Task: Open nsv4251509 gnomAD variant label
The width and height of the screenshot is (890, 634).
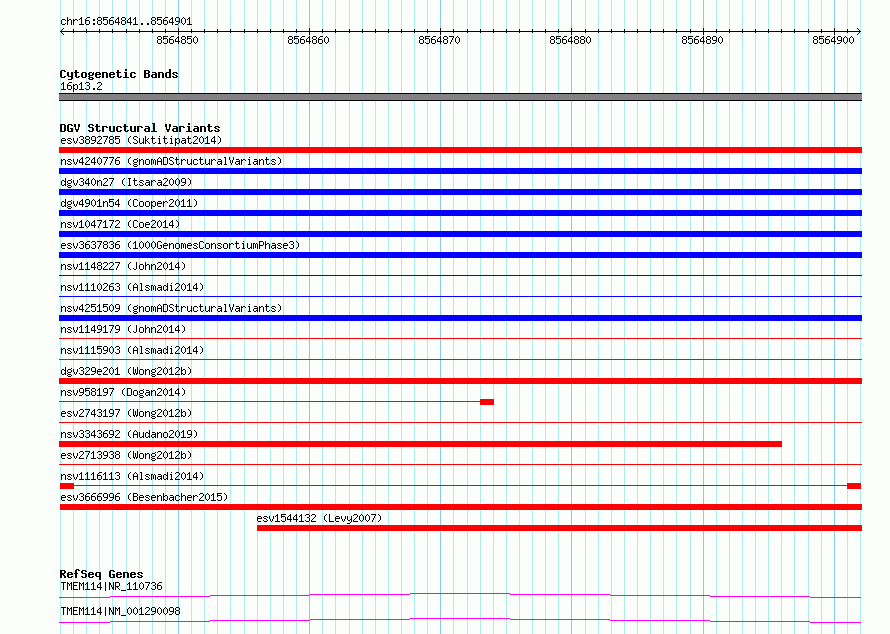Action: [171, 308]
